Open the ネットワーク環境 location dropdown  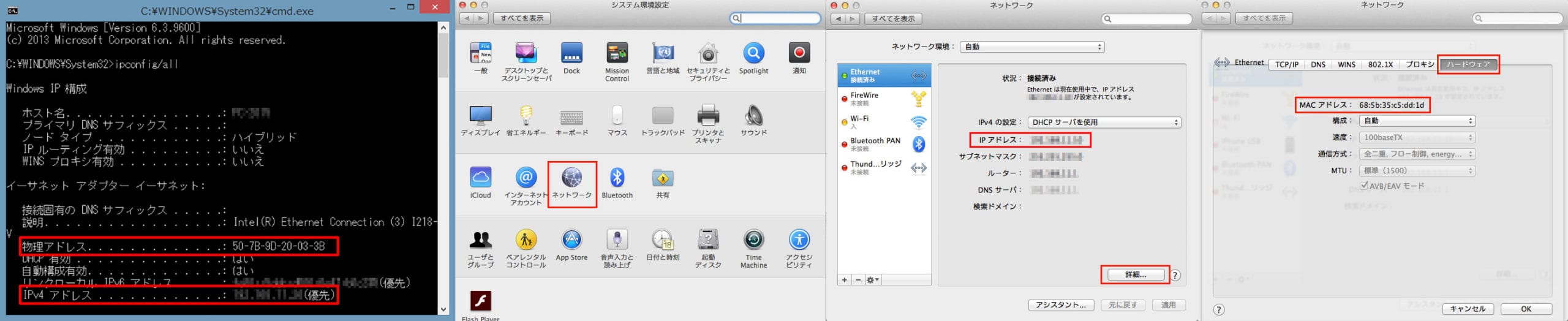tap(1032, 47)
